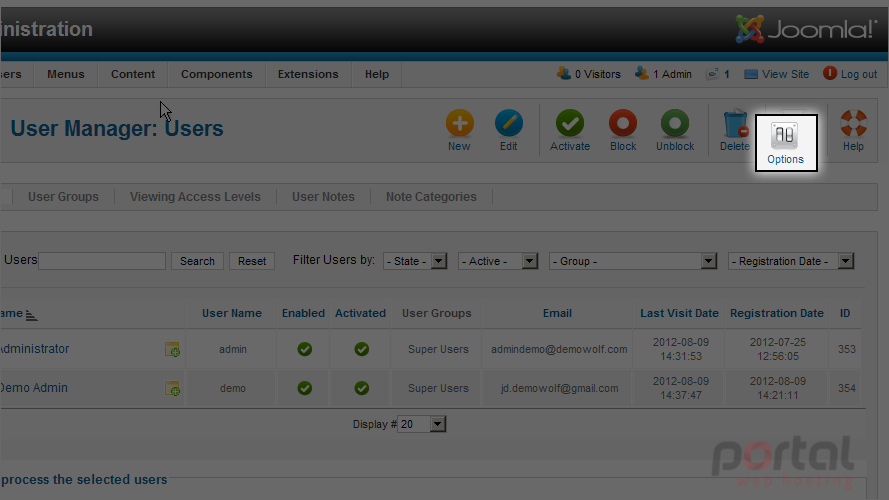Viewport: 889px width, 500px height.
Task: Click the View Site monitor icon
Action: (751, 74)
